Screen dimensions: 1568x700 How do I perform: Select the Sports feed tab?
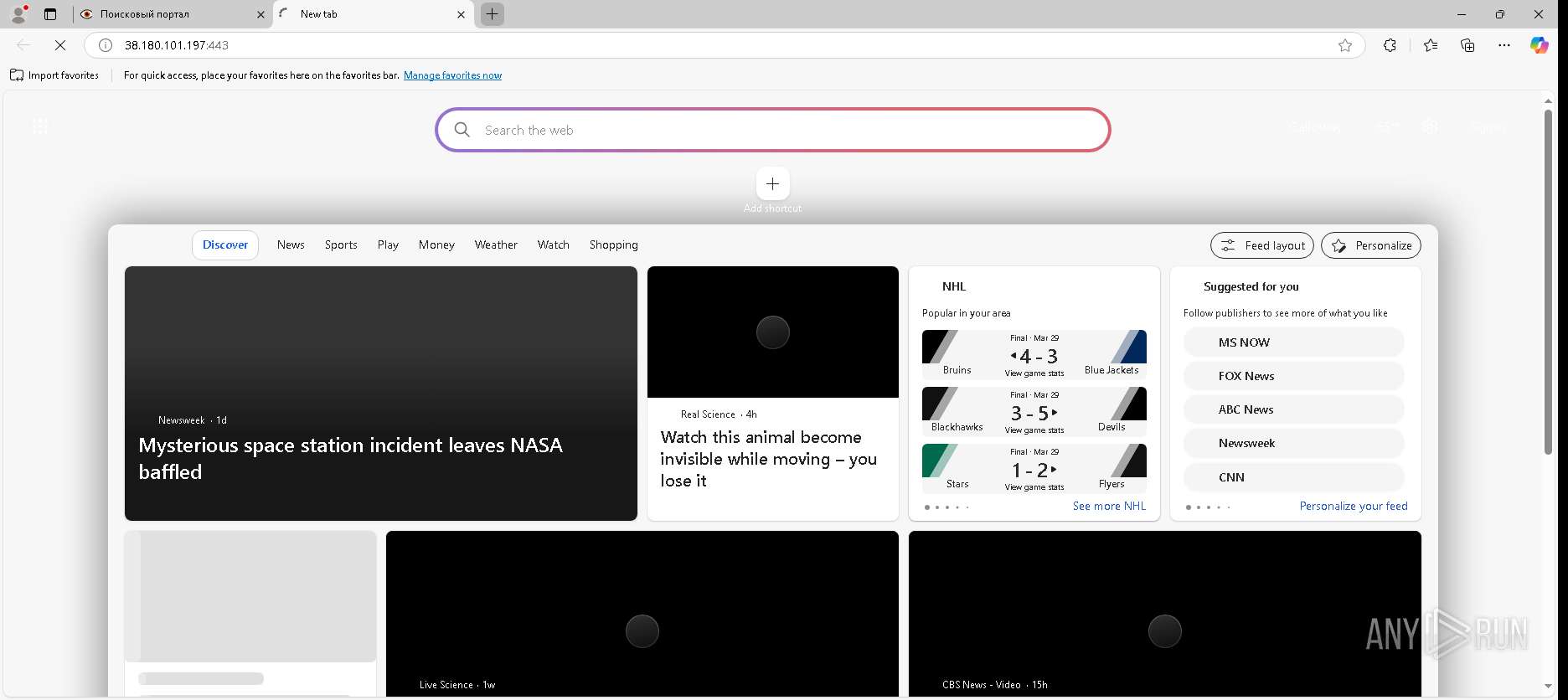[341, 245]
